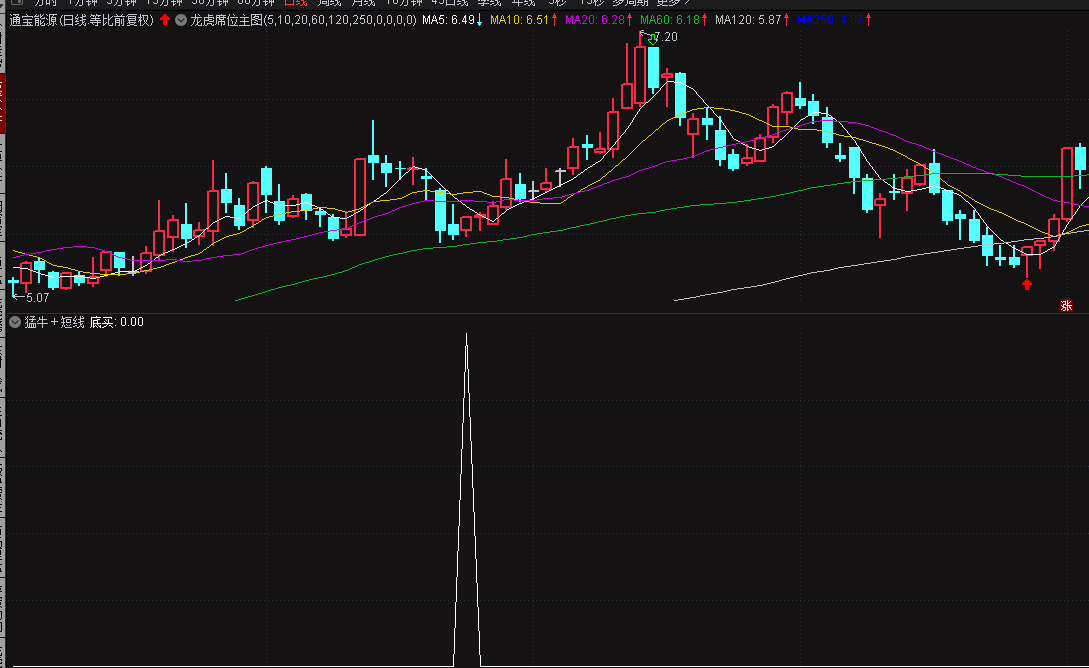Click the 猛牛+短线 indicator name
Viewport: 1089px width, 668px height.
point(54,322)
